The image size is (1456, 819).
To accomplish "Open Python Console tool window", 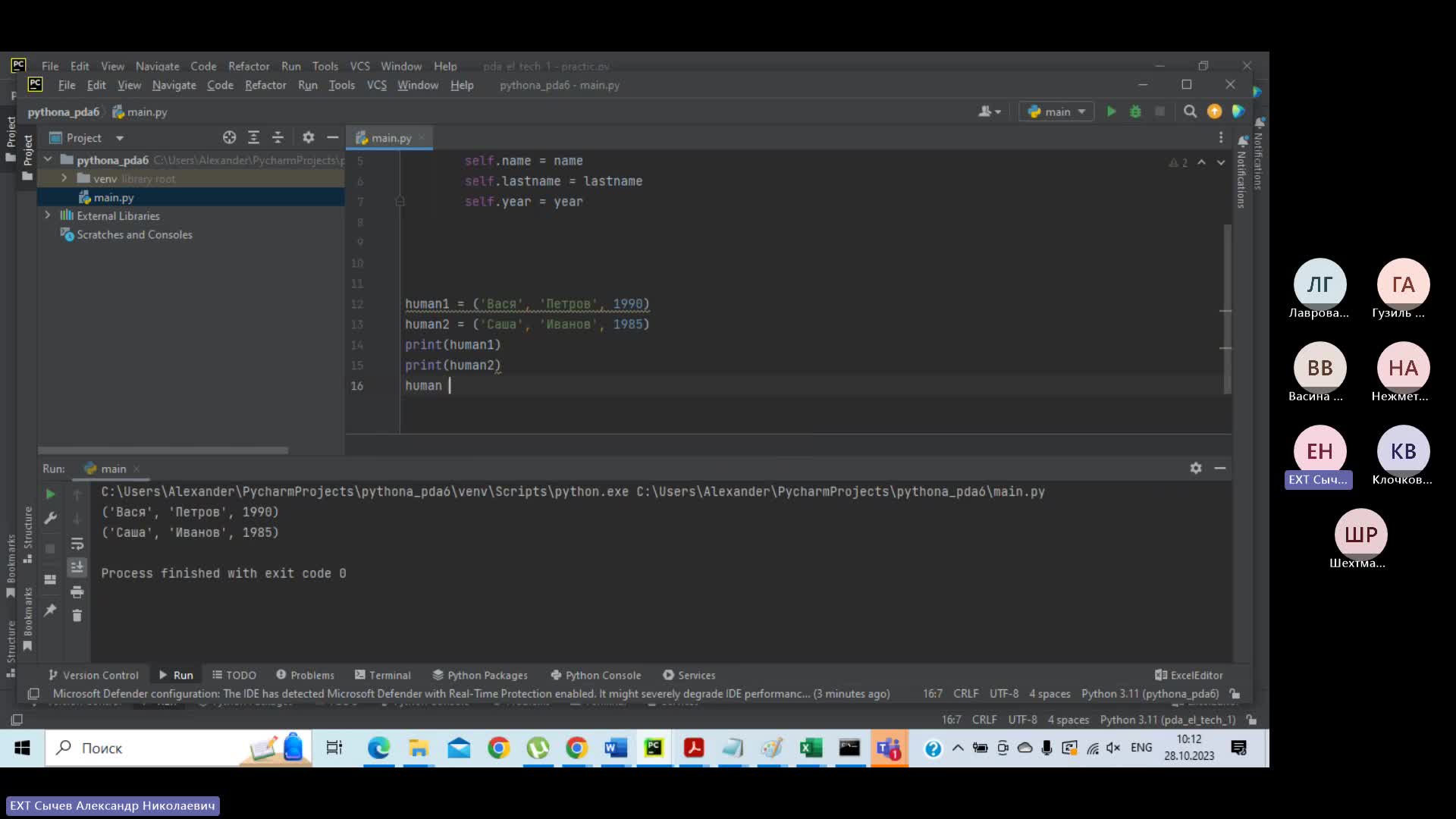I will [596, 675].
